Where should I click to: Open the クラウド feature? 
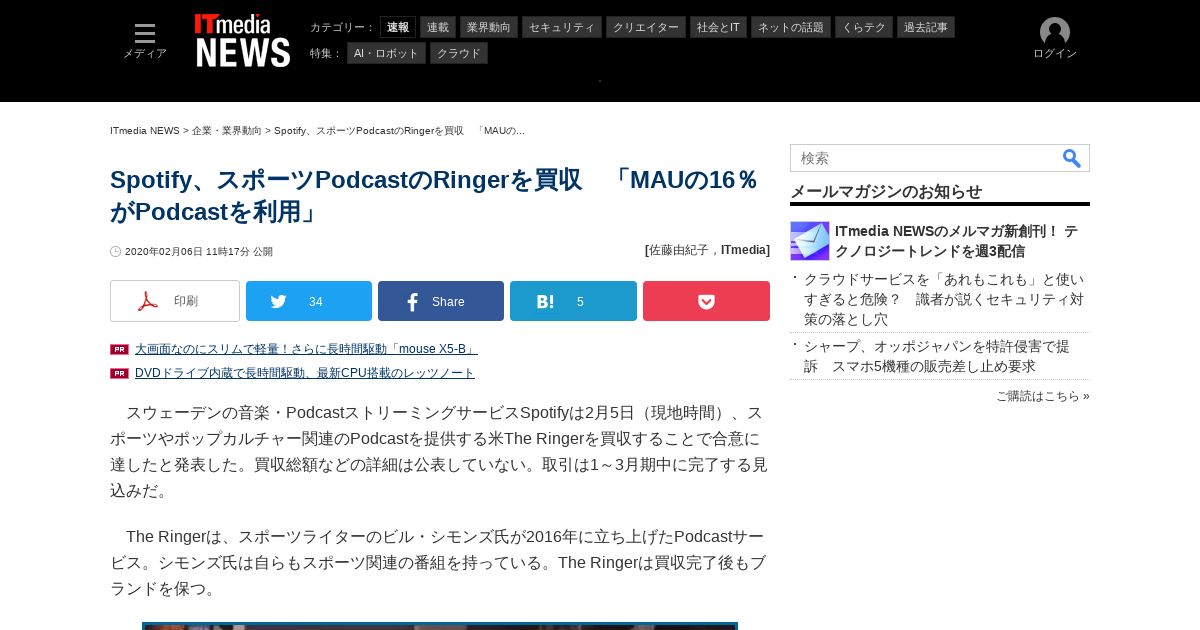459,53
